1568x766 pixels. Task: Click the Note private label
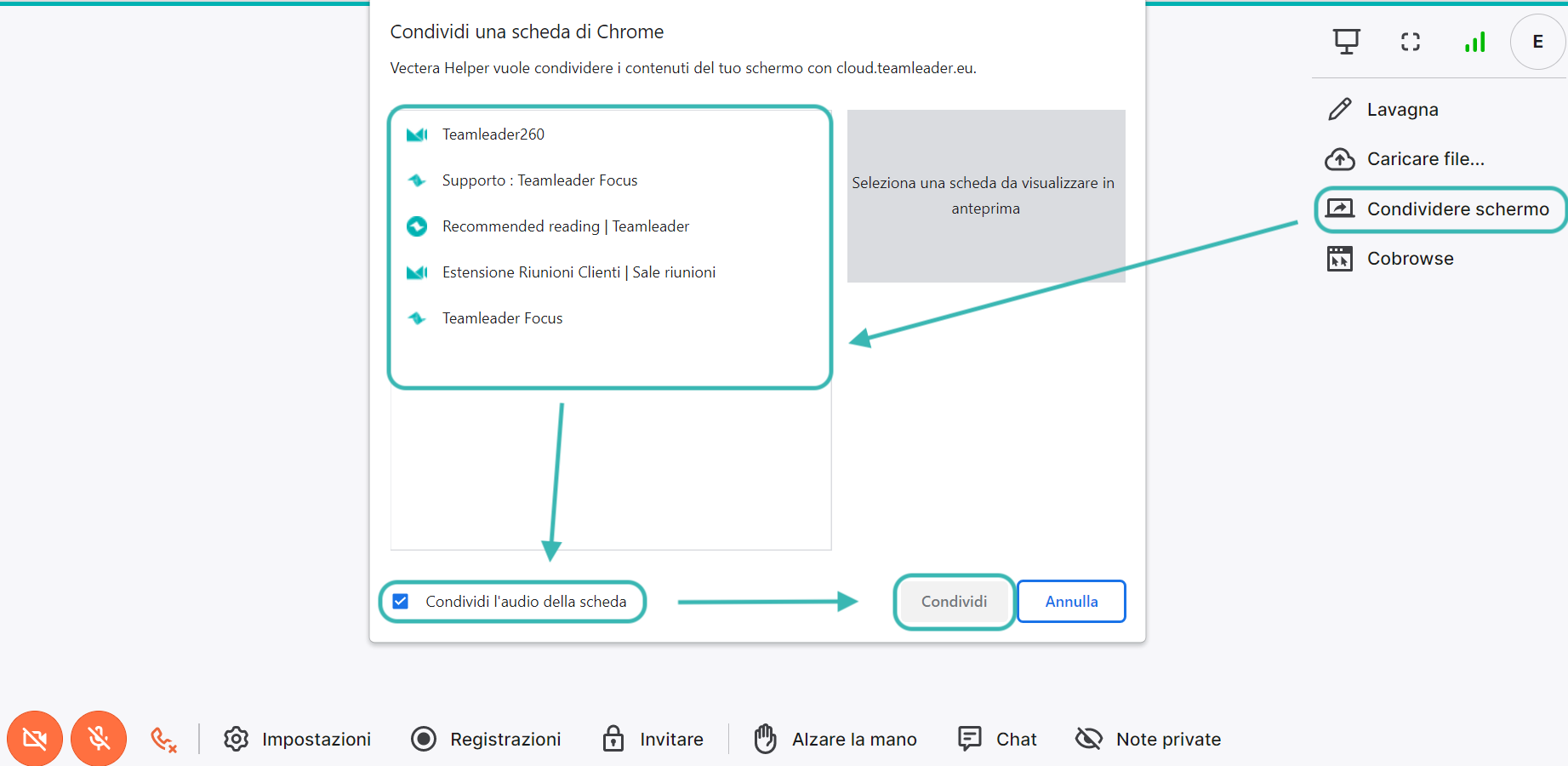tap(1168, 739)
